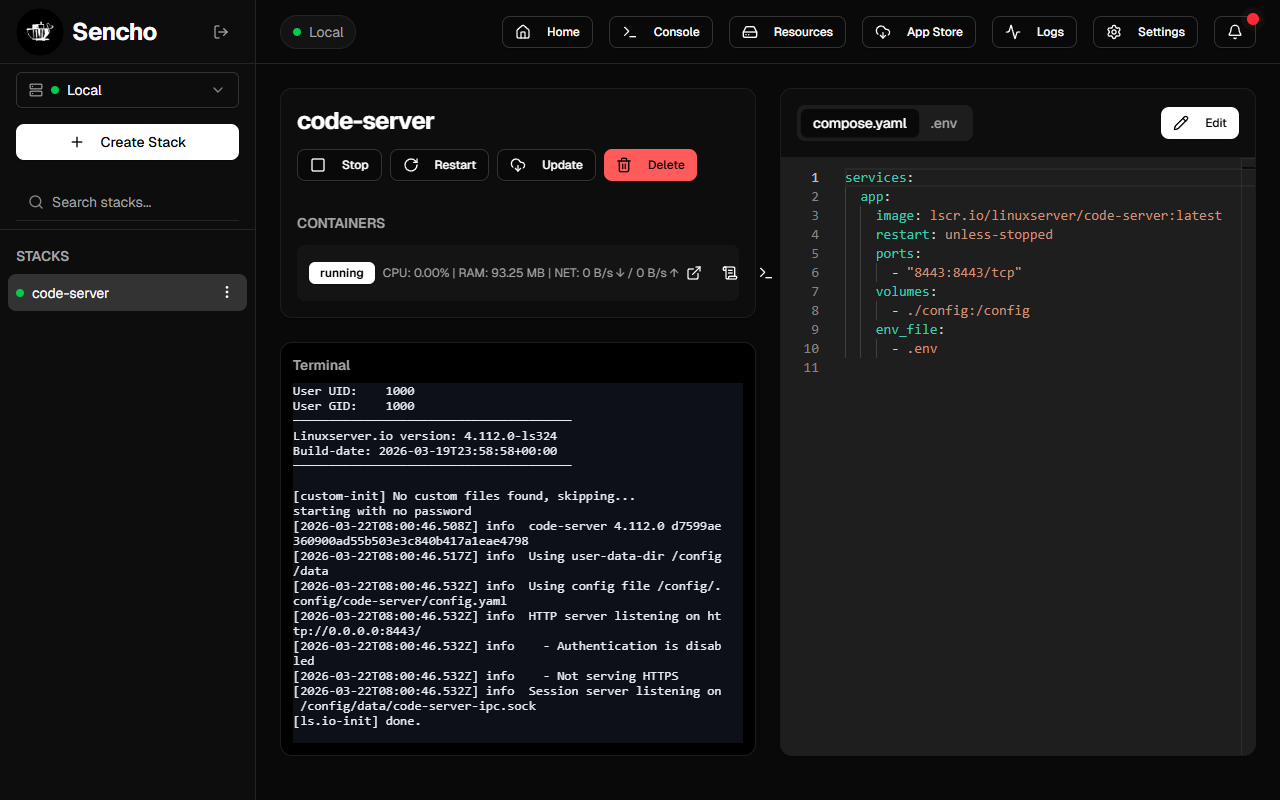Click the CONTAINERS section label
1280x800 pixels.
[341, 223]
